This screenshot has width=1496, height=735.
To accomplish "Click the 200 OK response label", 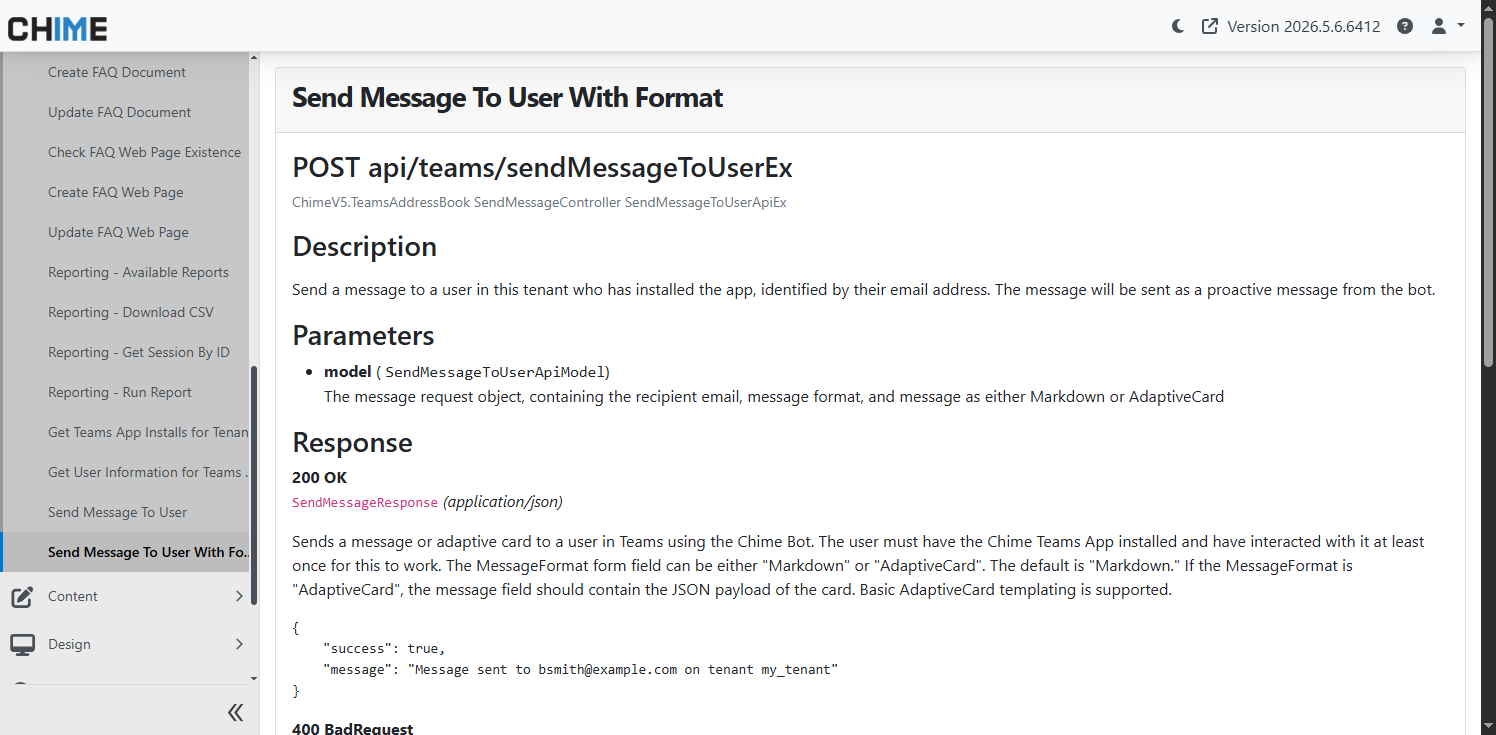I will (320, 478).
